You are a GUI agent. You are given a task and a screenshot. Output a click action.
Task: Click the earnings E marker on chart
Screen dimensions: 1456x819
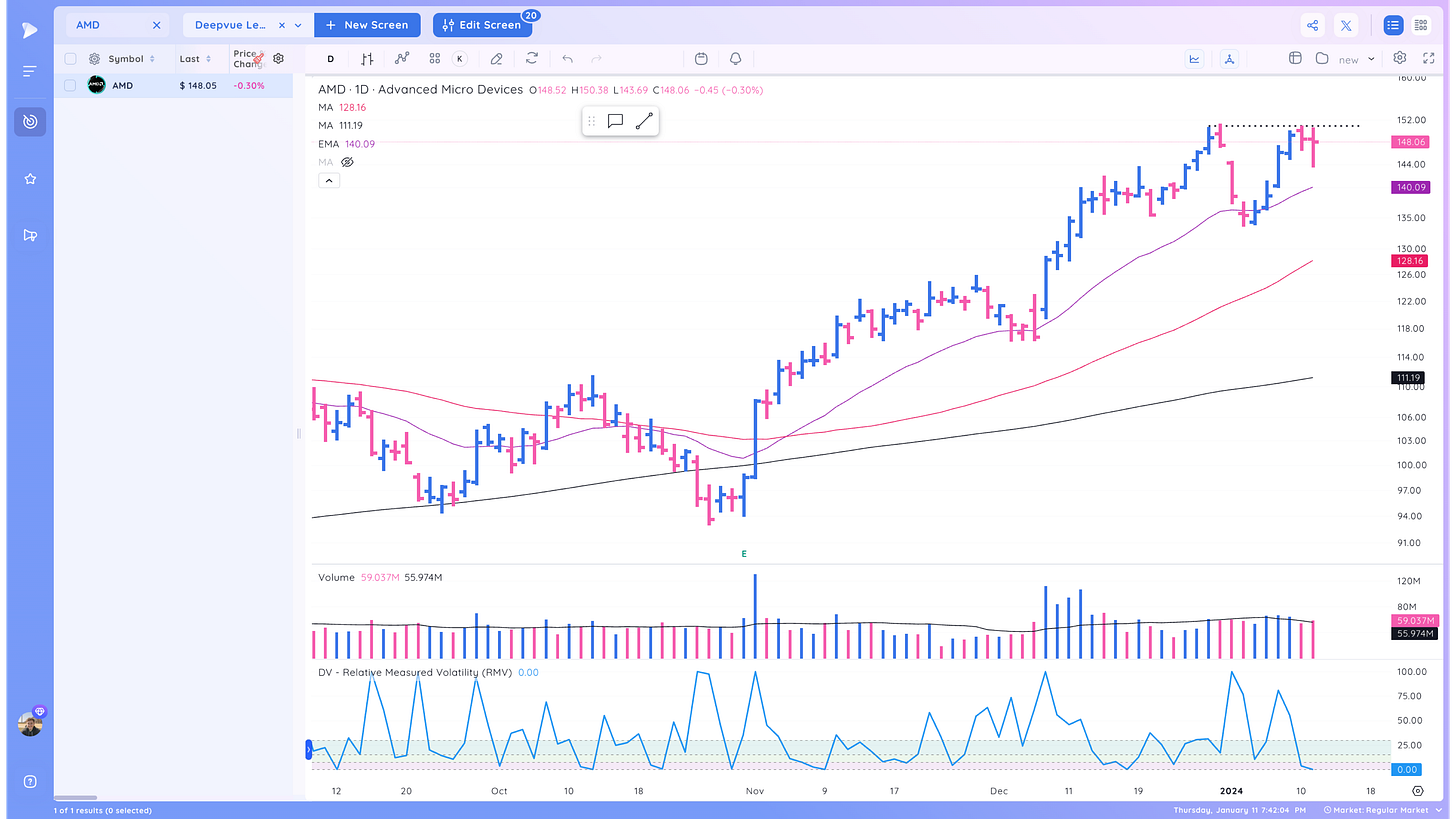(x=744, y=553)
